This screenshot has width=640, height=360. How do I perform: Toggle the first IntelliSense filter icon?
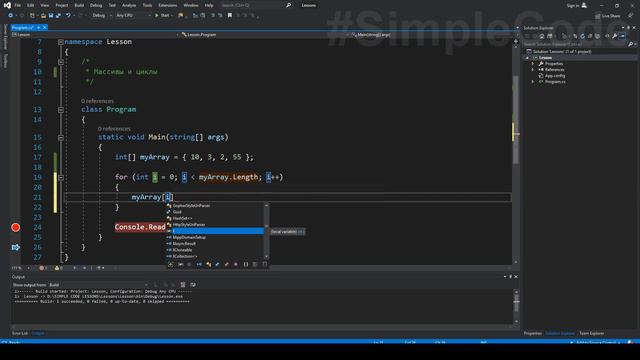pyautogui.click(x=171, y=264)
